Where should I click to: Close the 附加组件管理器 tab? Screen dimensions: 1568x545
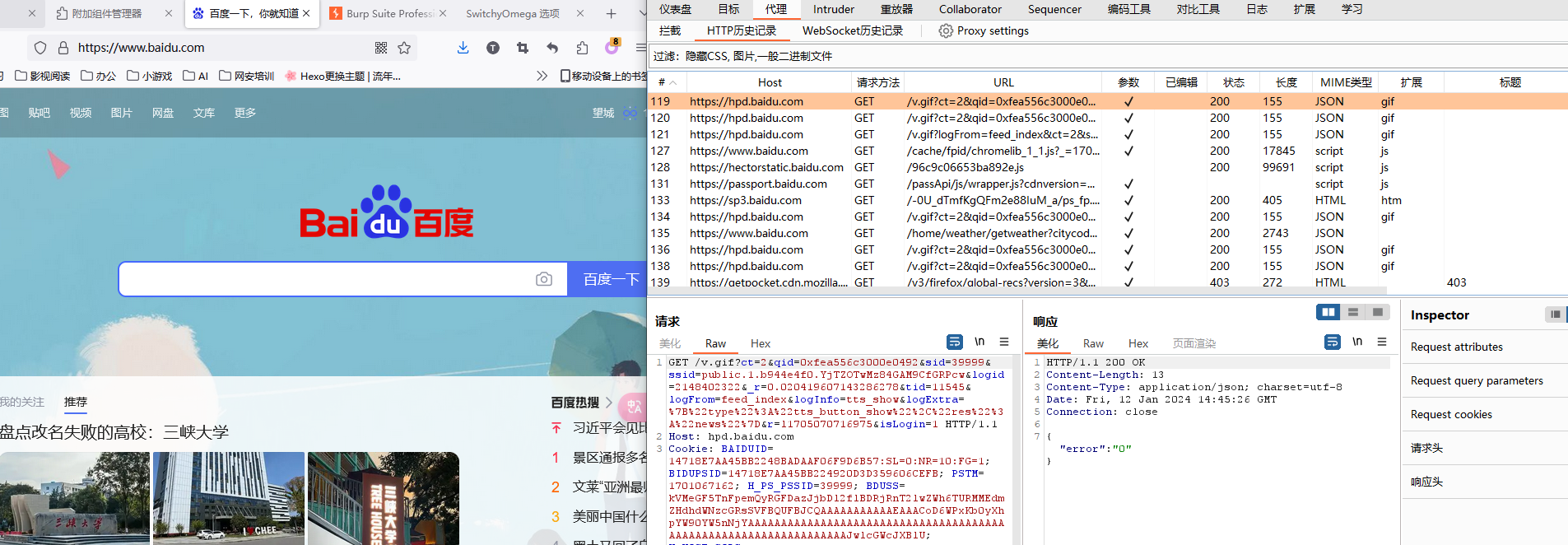169,13
